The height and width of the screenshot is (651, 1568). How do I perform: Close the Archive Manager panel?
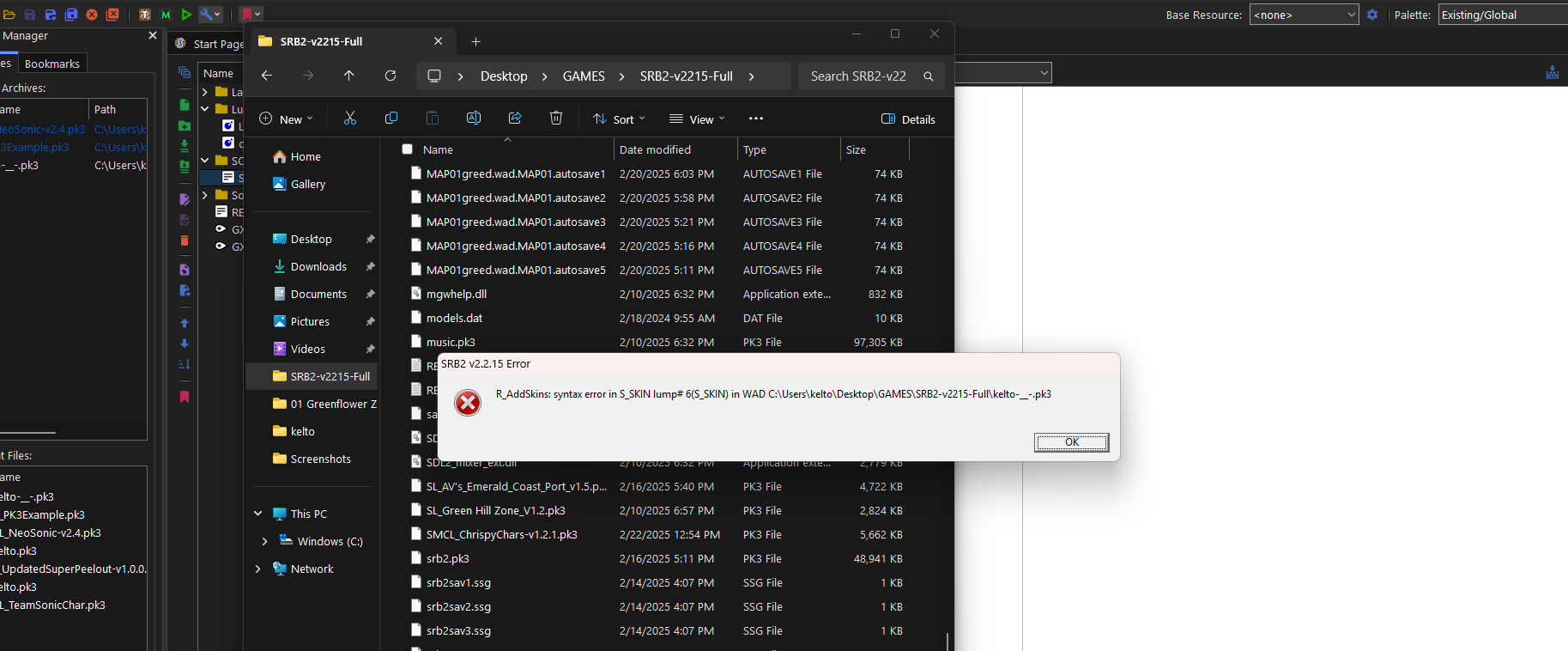coord(153,36)
